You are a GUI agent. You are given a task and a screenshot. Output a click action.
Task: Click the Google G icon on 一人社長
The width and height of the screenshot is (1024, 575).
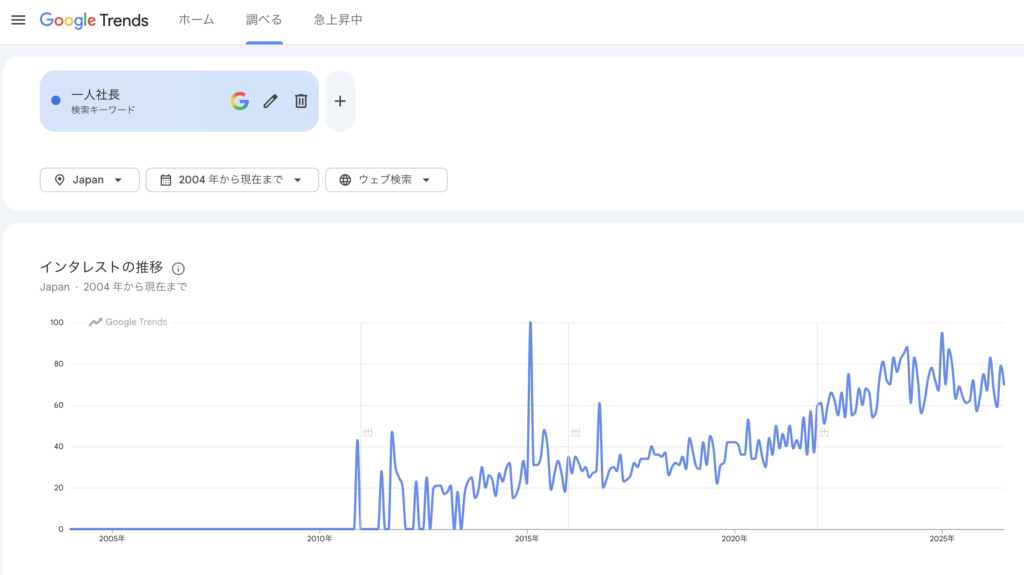[x=240, y=101]
